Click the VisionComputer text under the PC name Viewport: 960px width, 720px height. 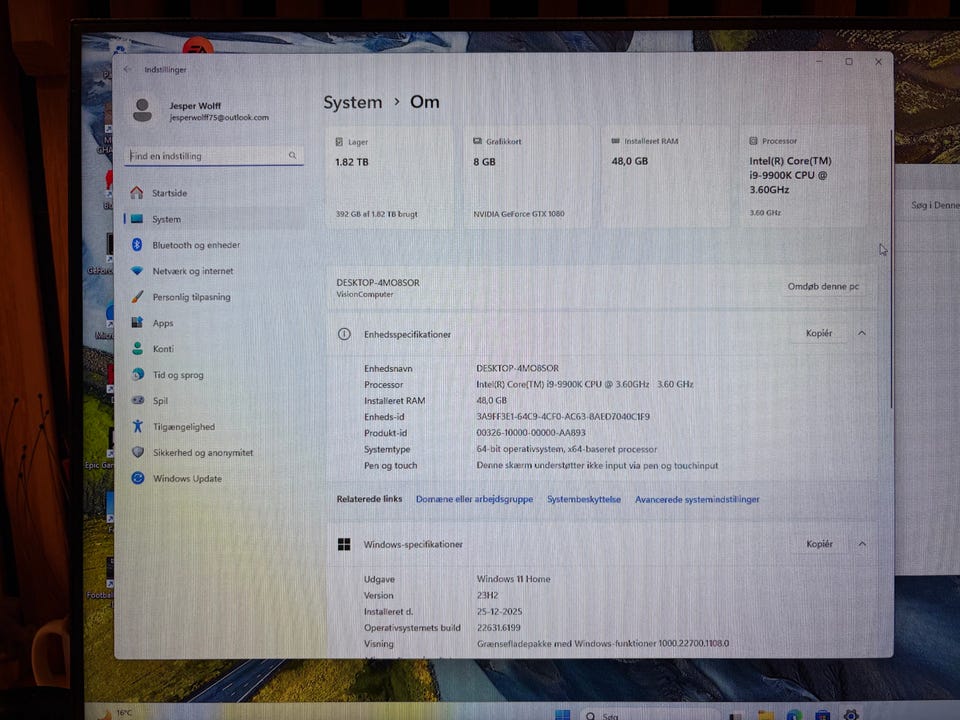(364, 294)
